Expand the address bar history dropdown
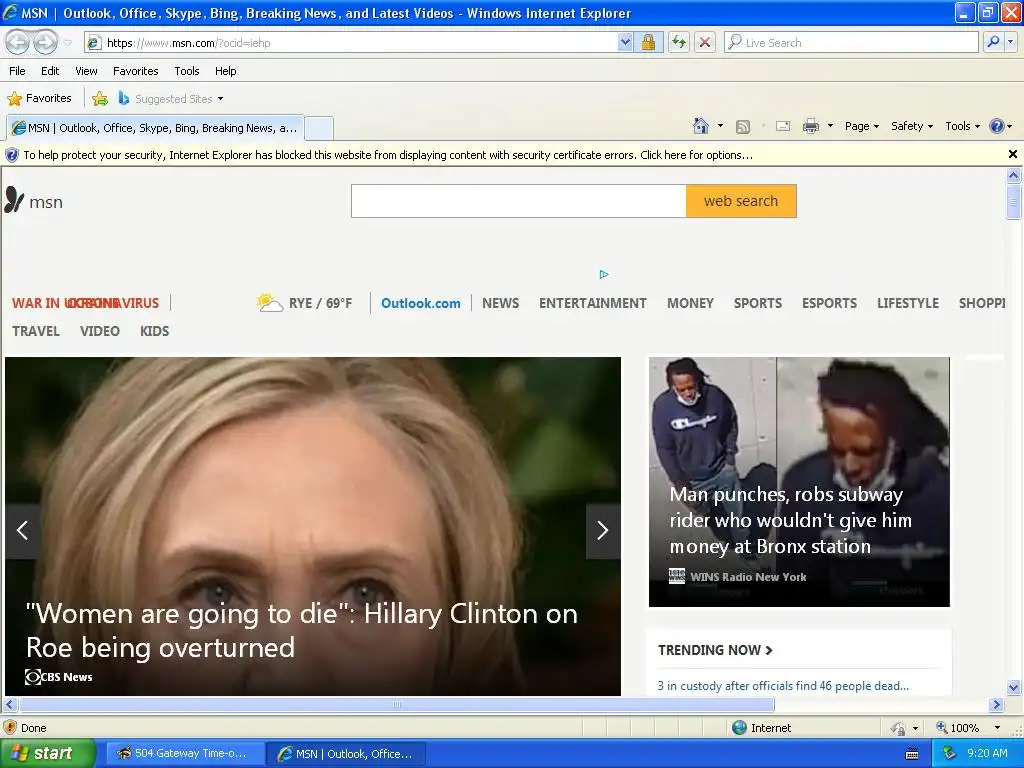1024x768 pixels. click(x=625, y=42)
